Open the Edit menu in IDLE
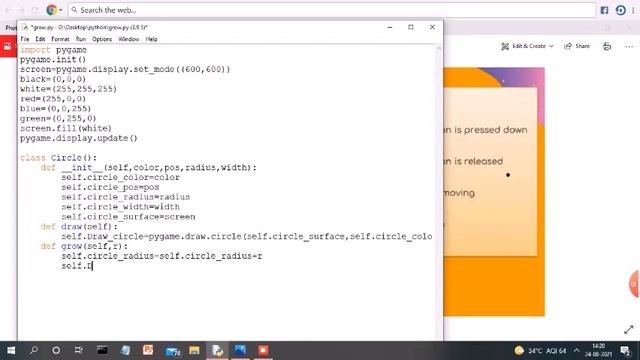 (40, 39)
